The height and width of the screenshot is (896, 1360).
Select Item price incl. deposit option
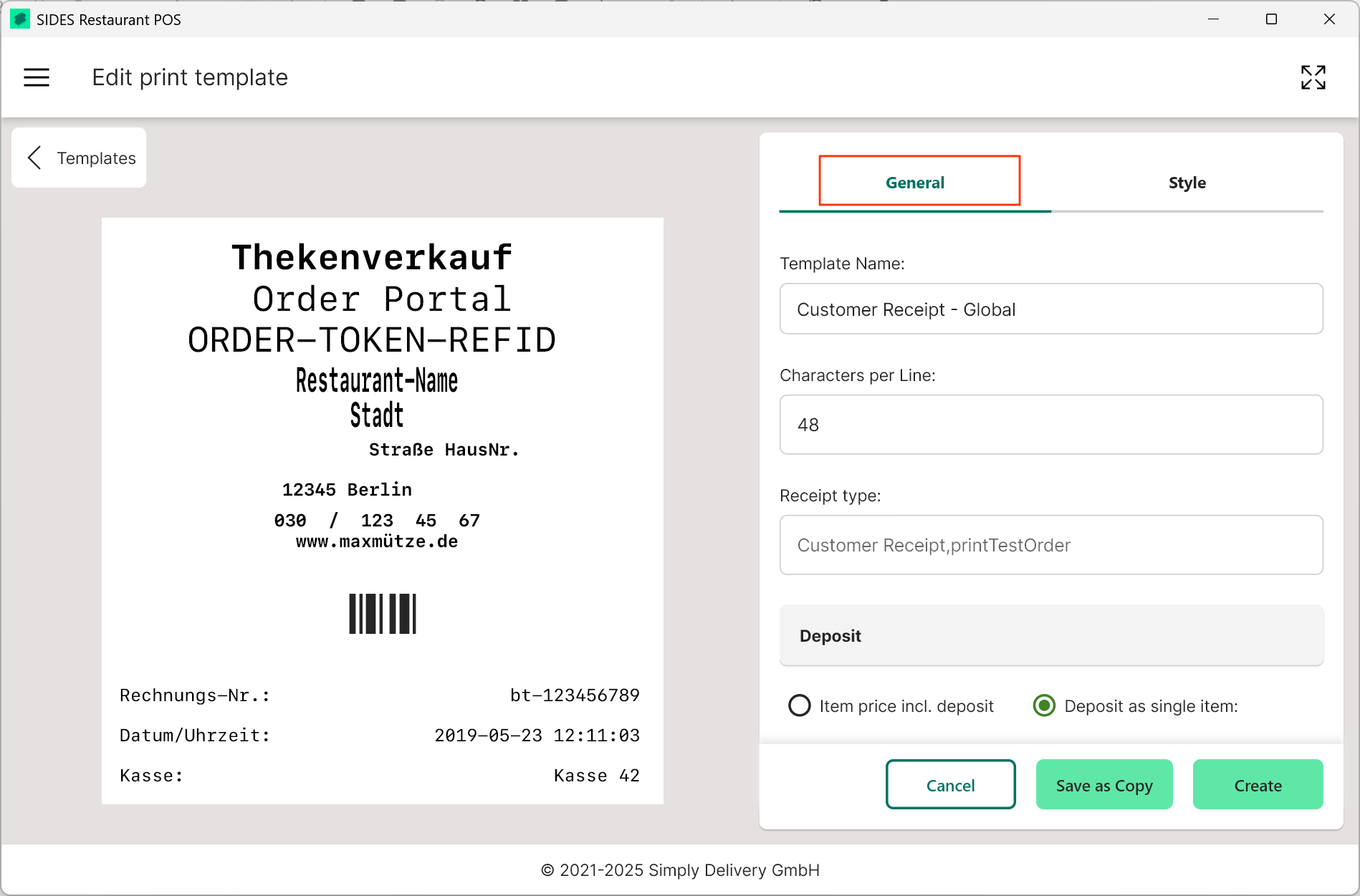pos(800,706)
